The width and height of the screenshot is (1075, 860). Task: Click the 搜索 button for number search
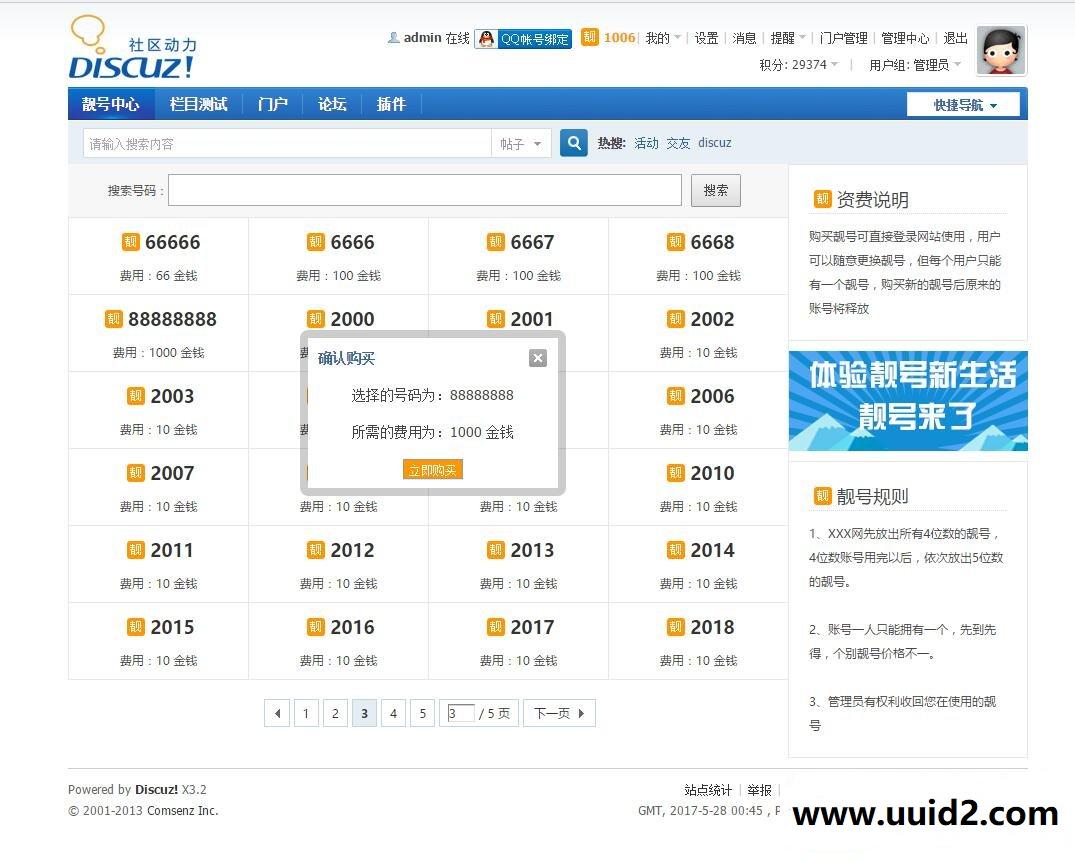click(x=715, y=190)
